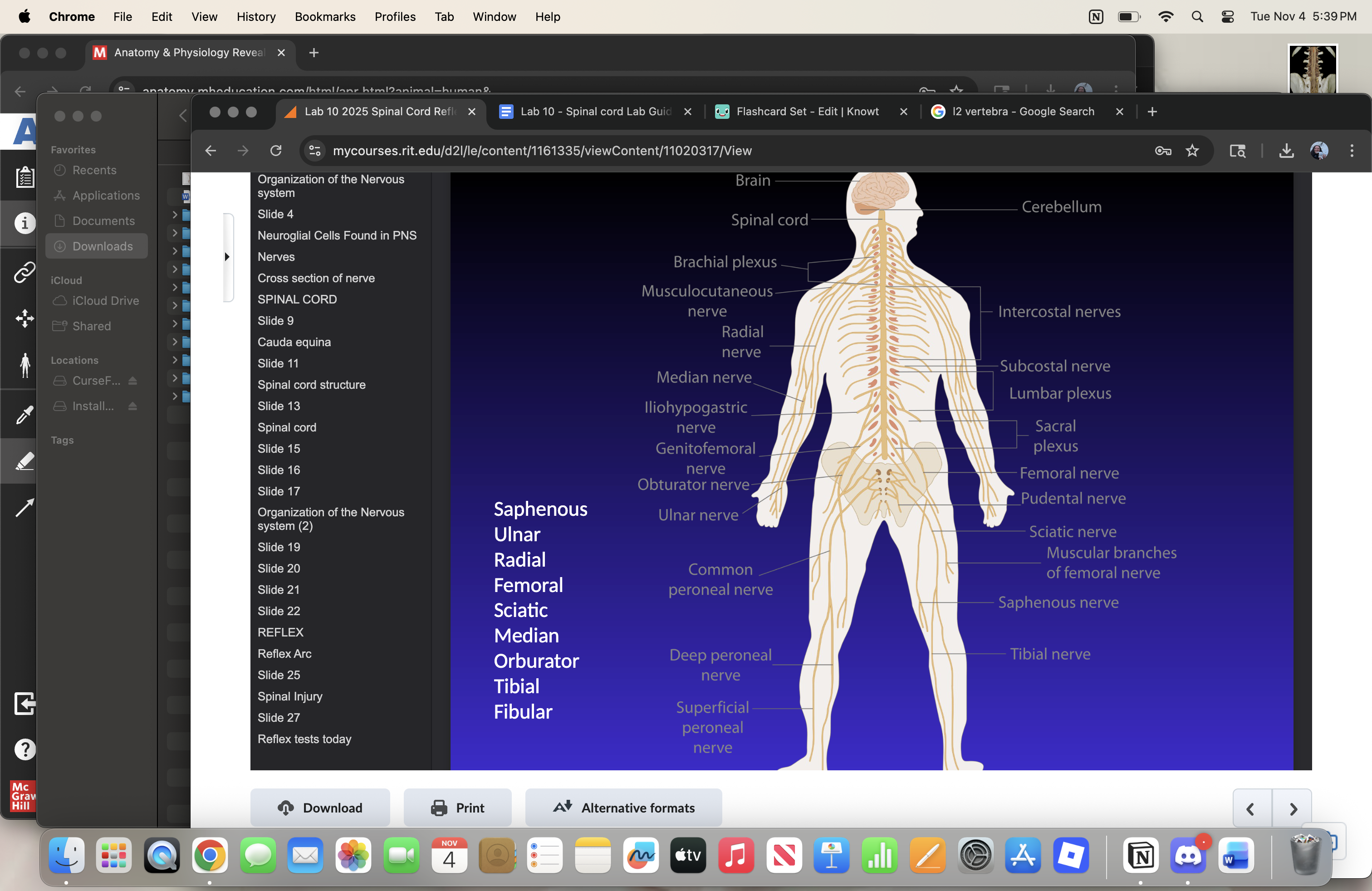Go to next content with right chevron

point(1293,808)
